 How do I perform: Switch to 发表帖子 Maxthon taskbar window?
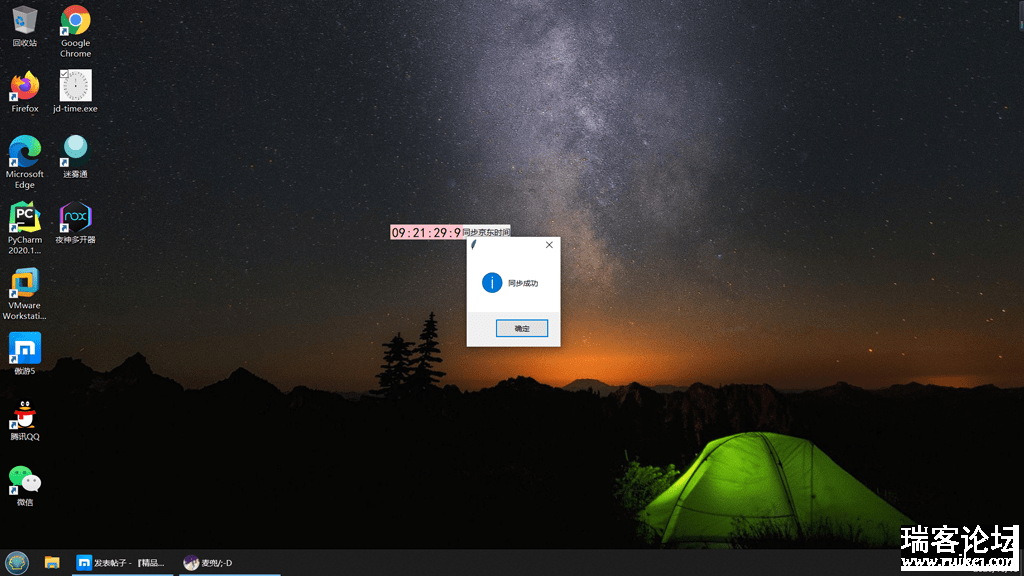(x=121, y=563)
